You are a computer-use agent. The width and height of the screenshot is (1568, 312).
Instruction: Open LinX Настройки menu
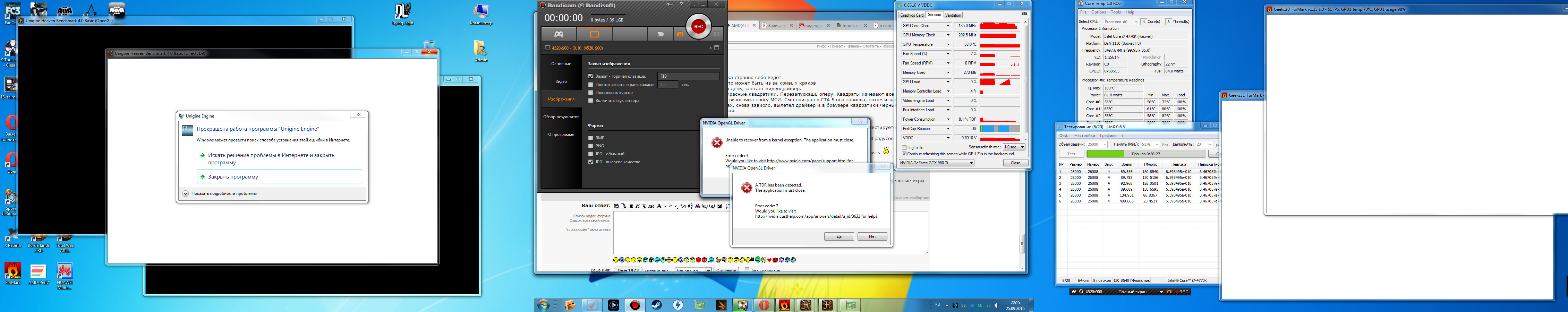pyautogui.click(x=1085, y=136)
